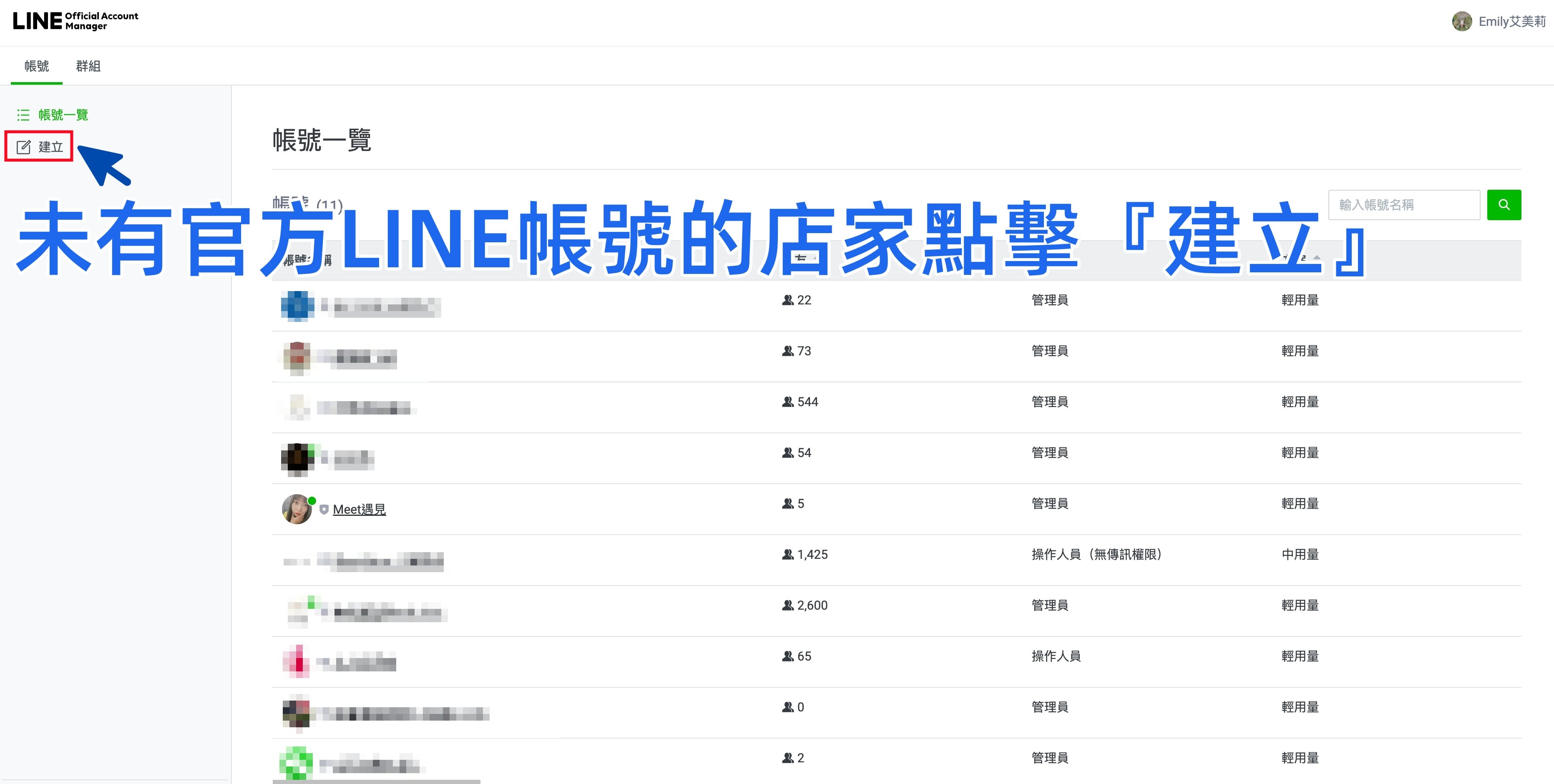Click the friend count 73
Screen dimensions: 1554x784
click(804, 351)
